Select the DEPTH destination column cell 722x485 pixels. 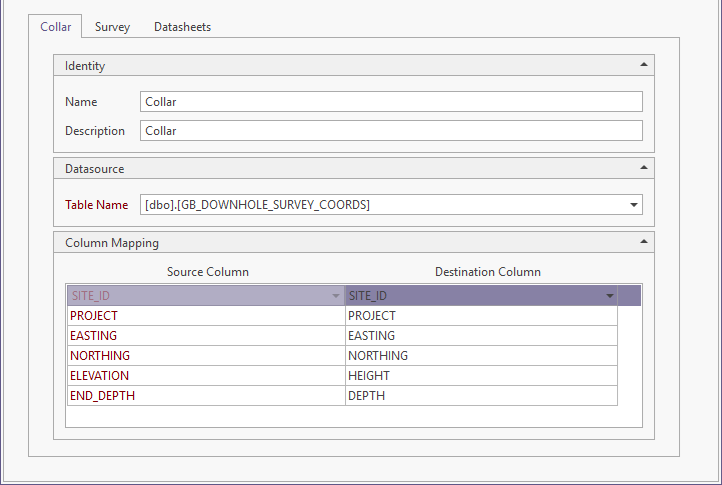[480, 396]
